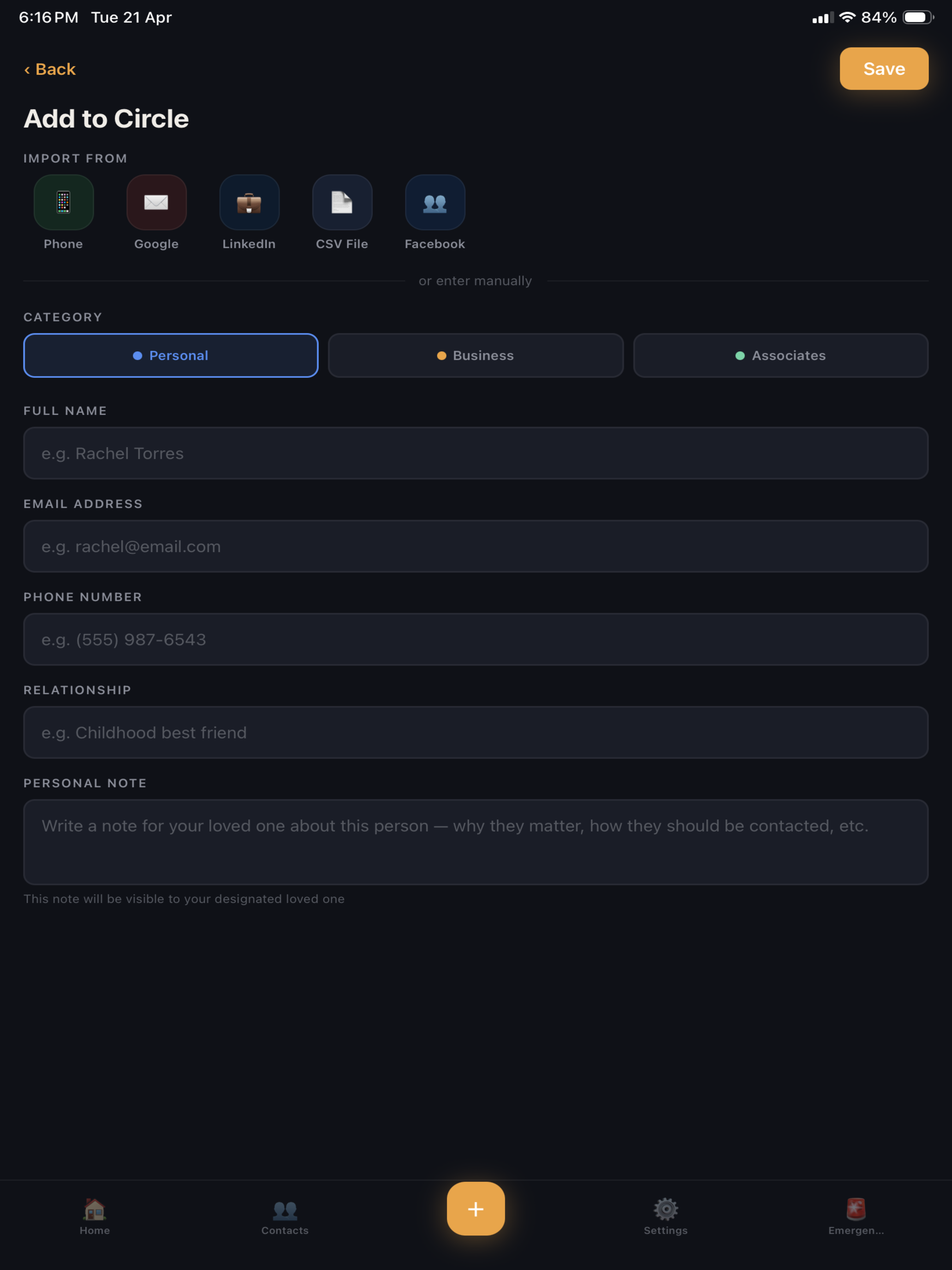Tap the 'Add to Circle' heading

[106, 119]
